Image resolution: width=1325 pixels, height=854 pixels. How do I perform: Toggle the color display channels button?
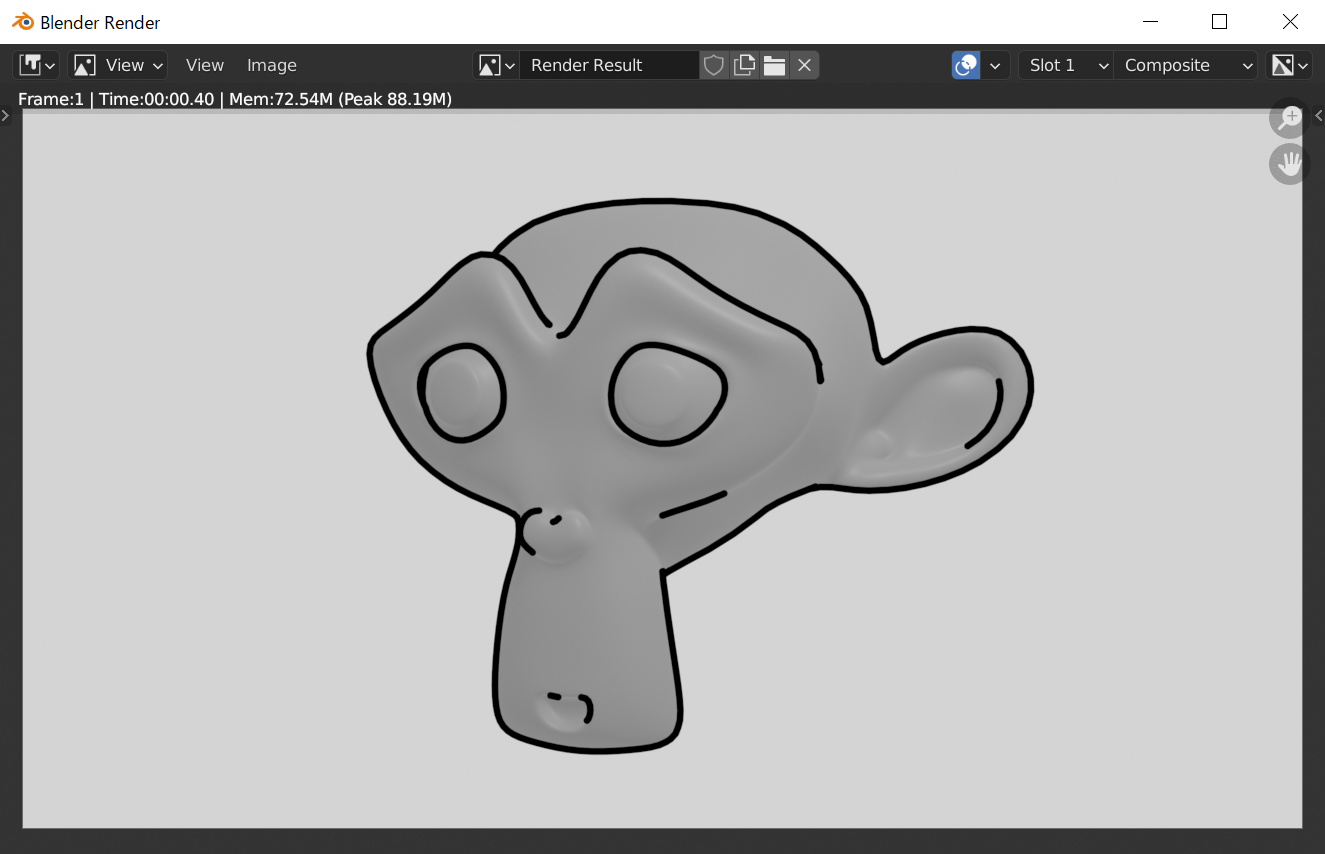tap(964, 64)
